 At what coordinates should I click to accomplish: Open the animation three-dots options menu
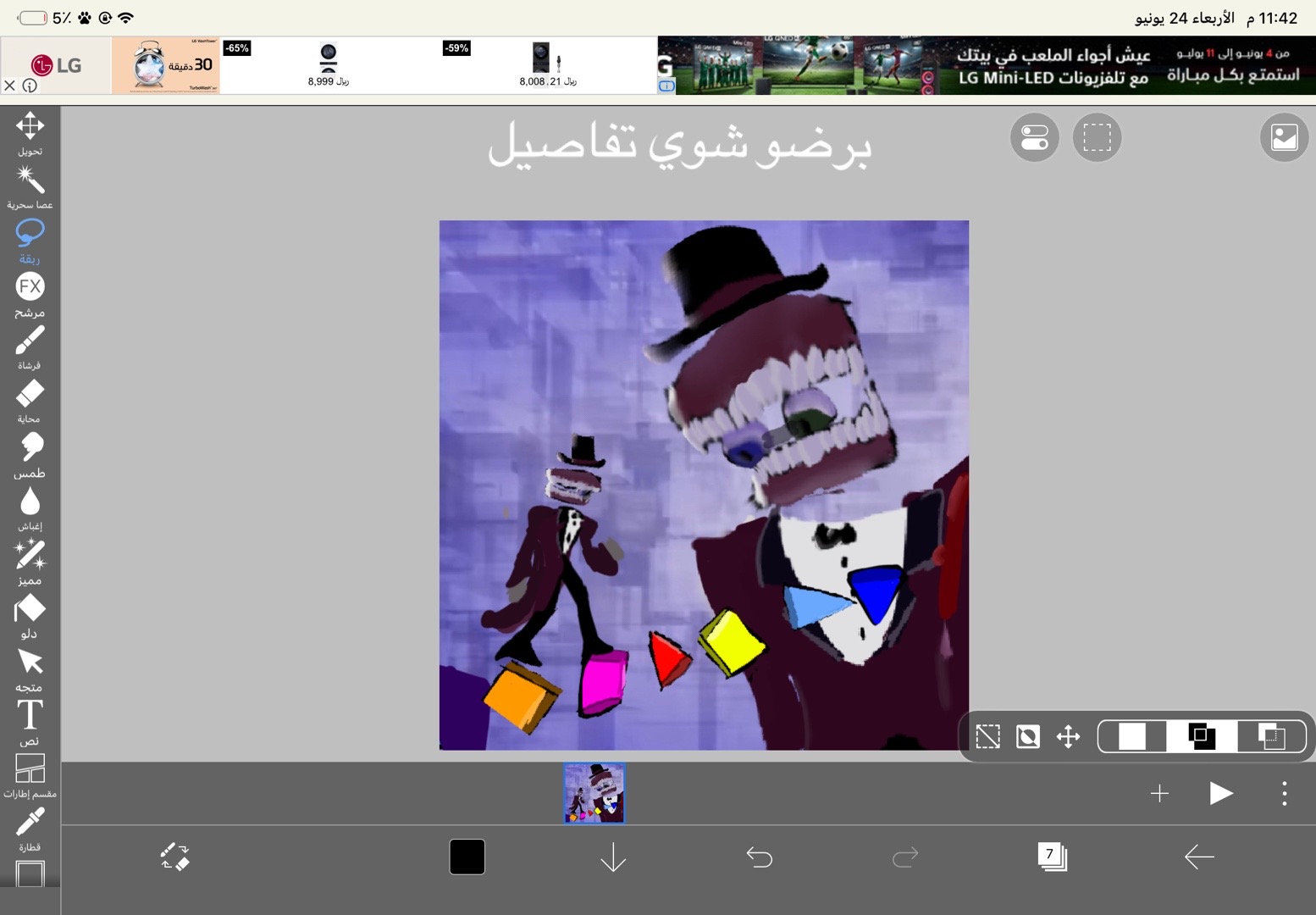click(1284, 793)
